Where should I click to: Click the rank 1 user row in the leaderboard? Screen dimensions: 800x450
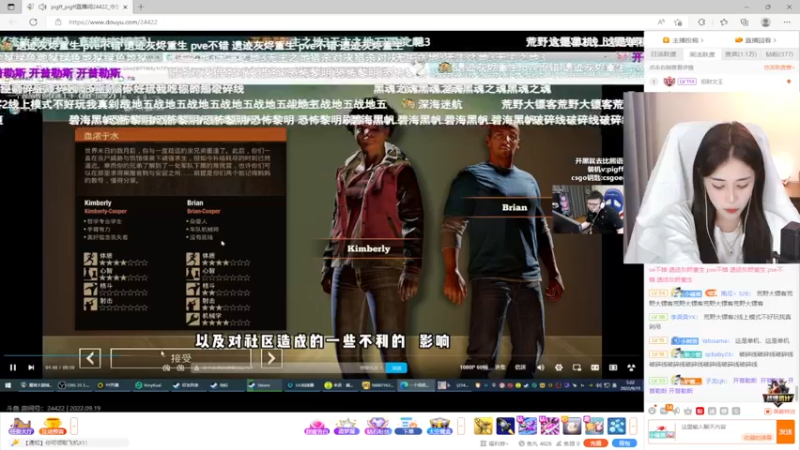click(x=721, y=82)
